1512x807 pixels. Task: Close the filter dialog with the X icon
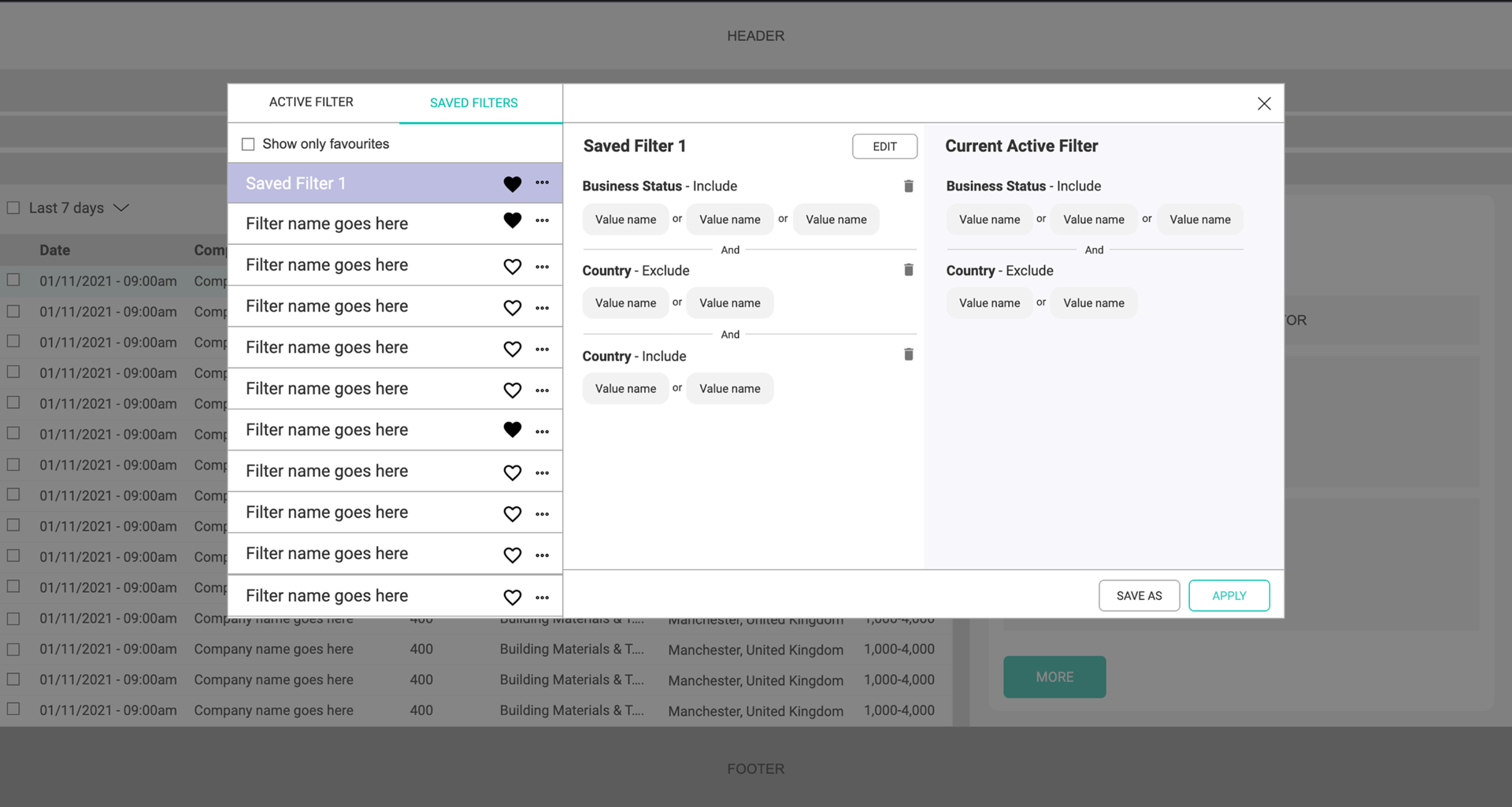pos(1264,103)
